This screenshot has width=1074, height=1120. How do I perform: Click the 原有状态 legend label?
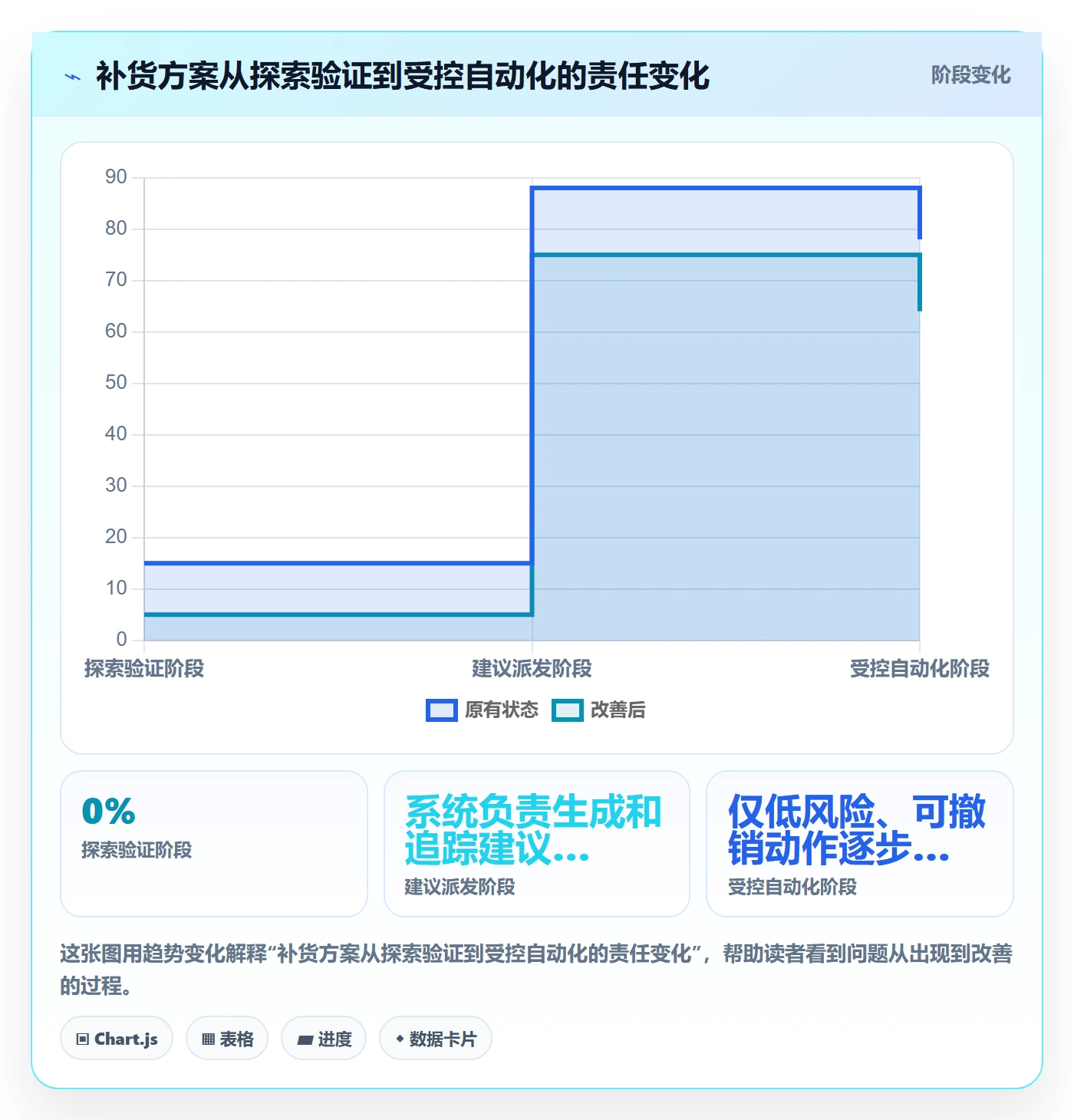point(502,710)
